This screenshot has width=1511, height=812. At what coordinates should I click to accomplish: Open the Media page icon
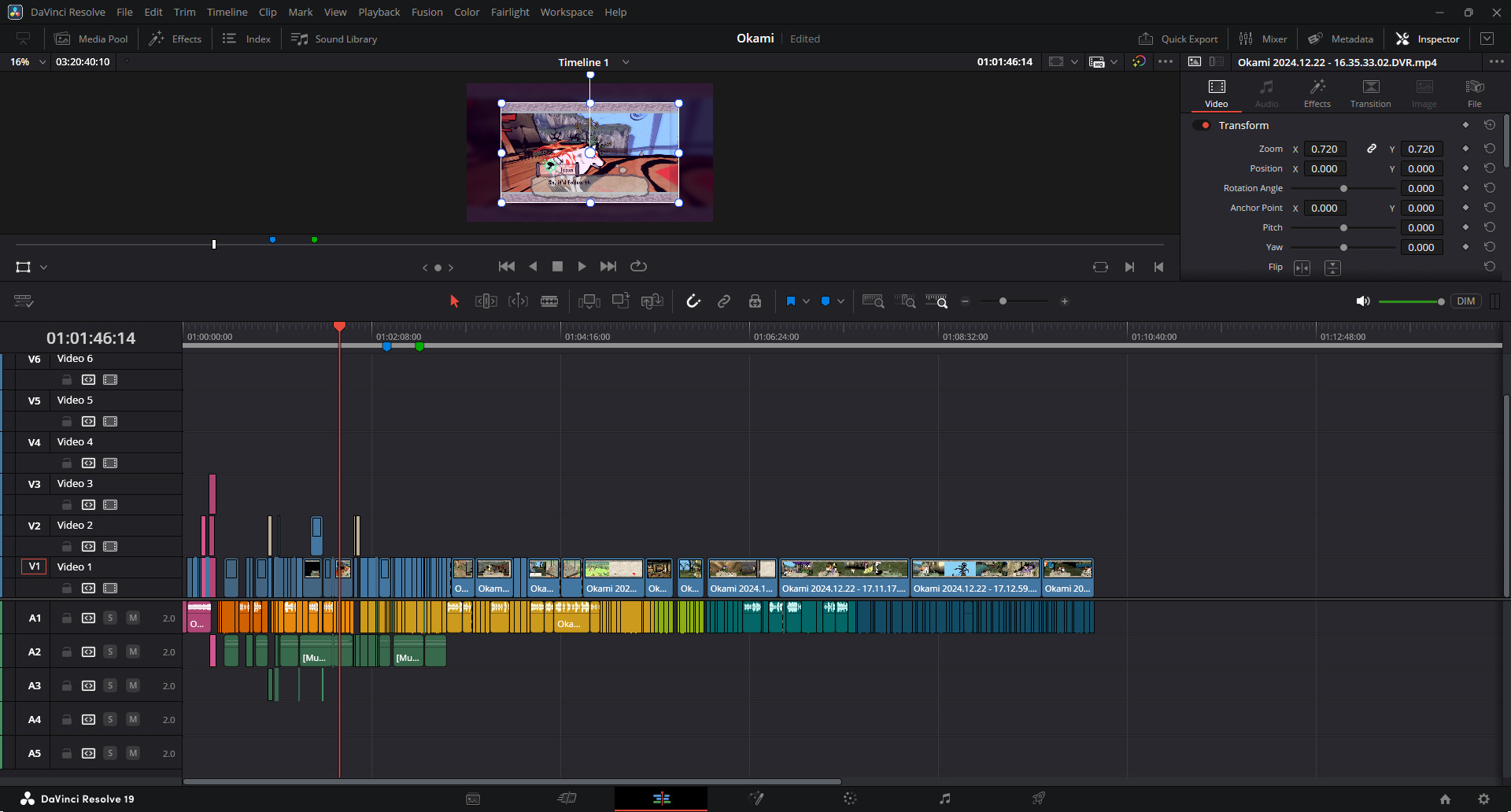tap(473, 799)
